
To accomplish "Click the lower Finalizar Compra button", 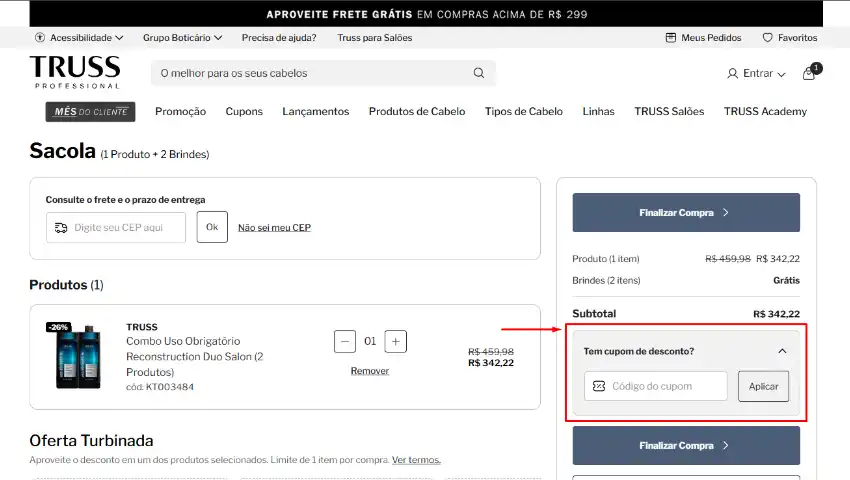I will click(686, 445).
